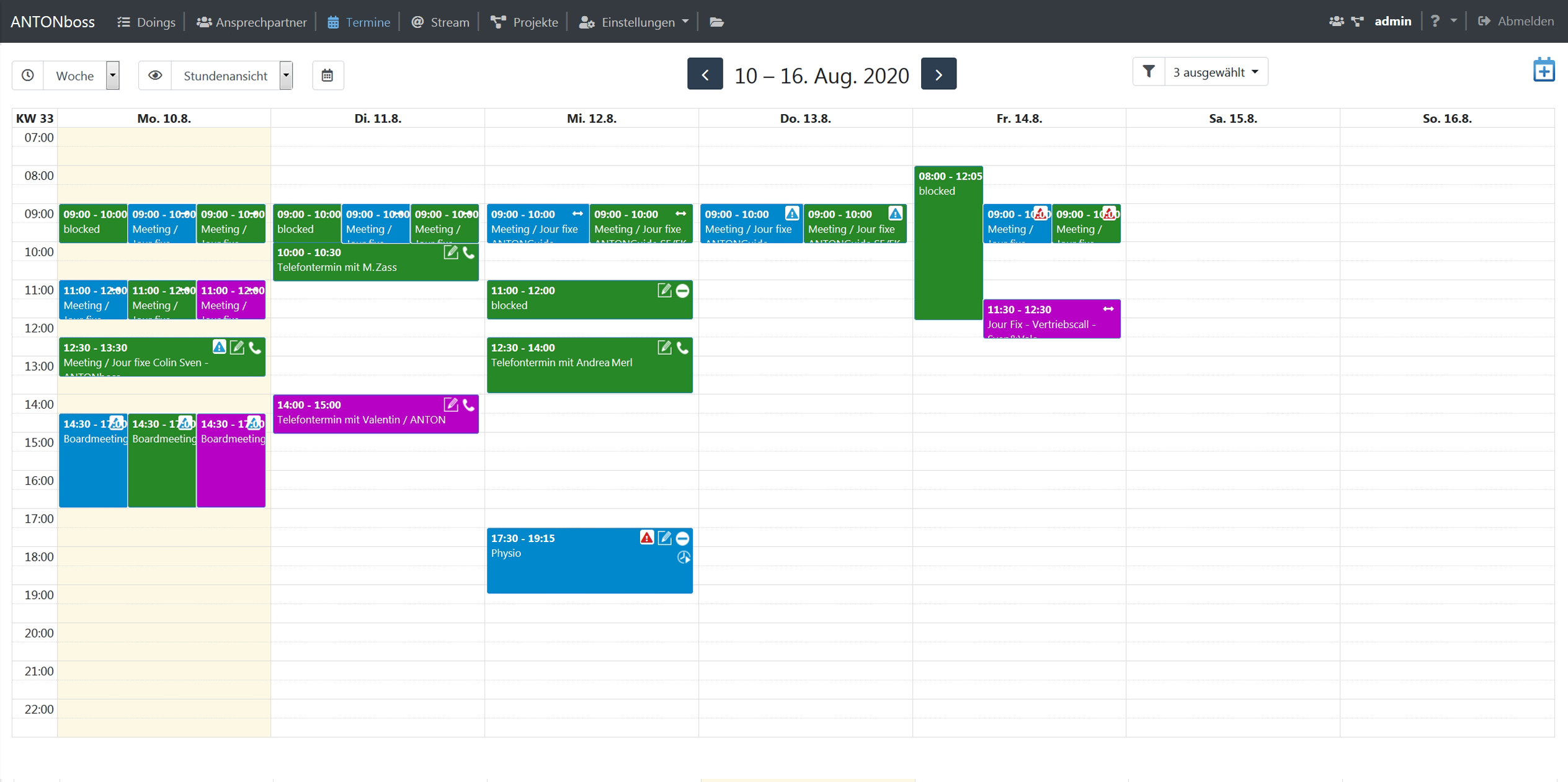Screen dimensions: 1568x782
Task: Click the minus circle icon on the Wednesday blocked 11:00 appointment
Action: [682, 291]
